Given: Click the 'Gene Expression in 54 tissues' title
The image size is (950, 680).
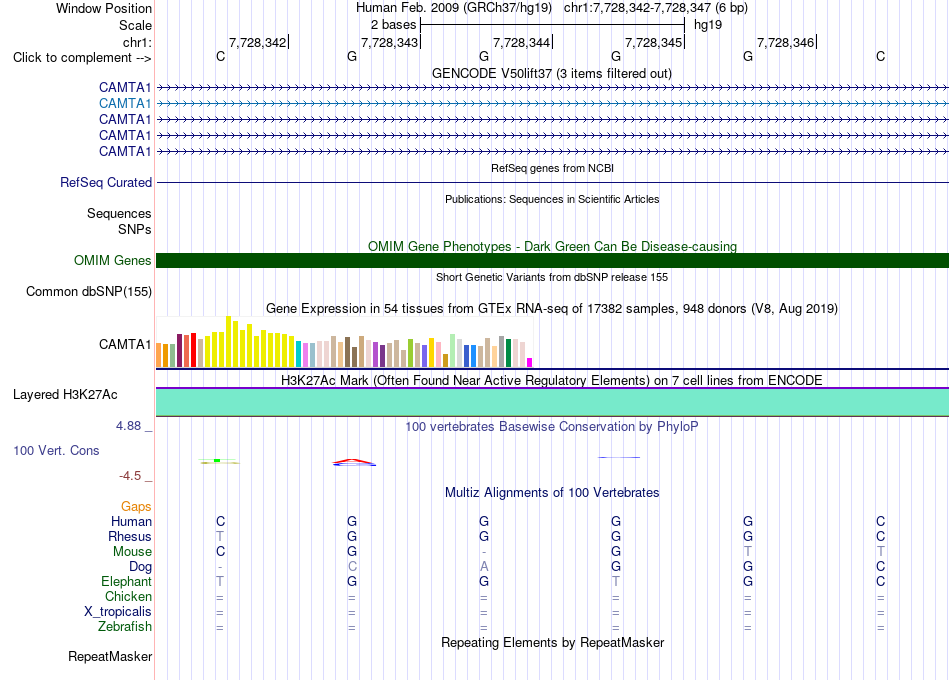Looking at the screenshot, I should [552, 308].
